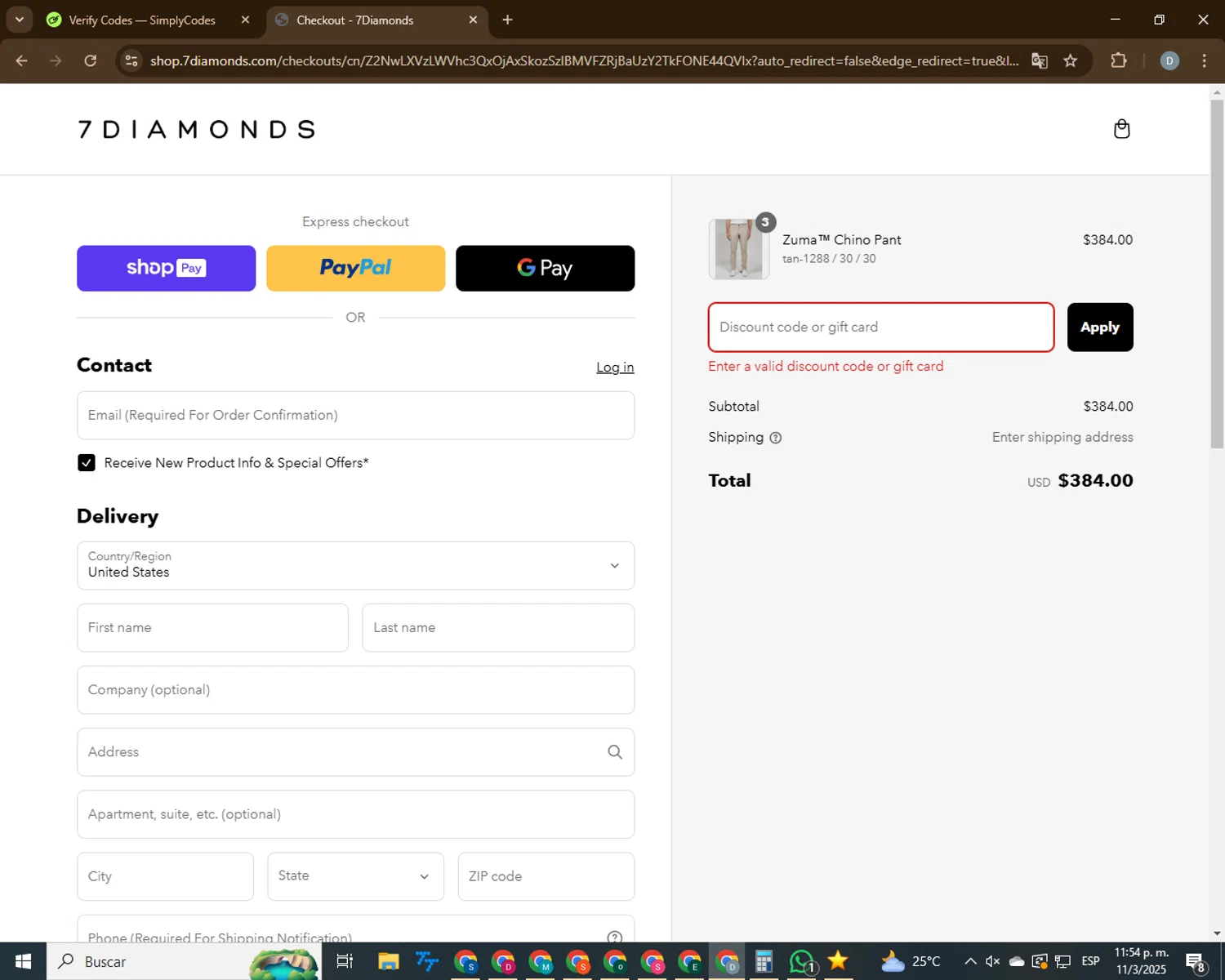Click the Apartment, suite field
Screen dimensions: 1225x980
(355, 813)
